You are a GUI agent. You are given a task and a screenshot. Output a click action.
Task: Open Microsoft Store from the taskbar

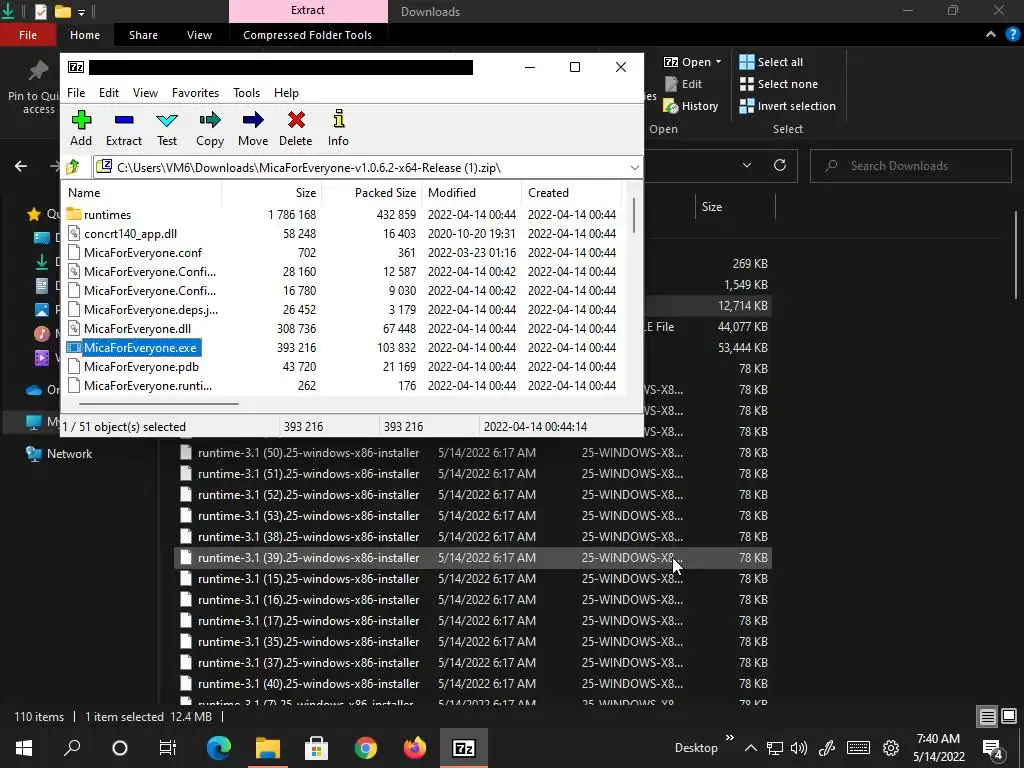(x=316, y=748)
